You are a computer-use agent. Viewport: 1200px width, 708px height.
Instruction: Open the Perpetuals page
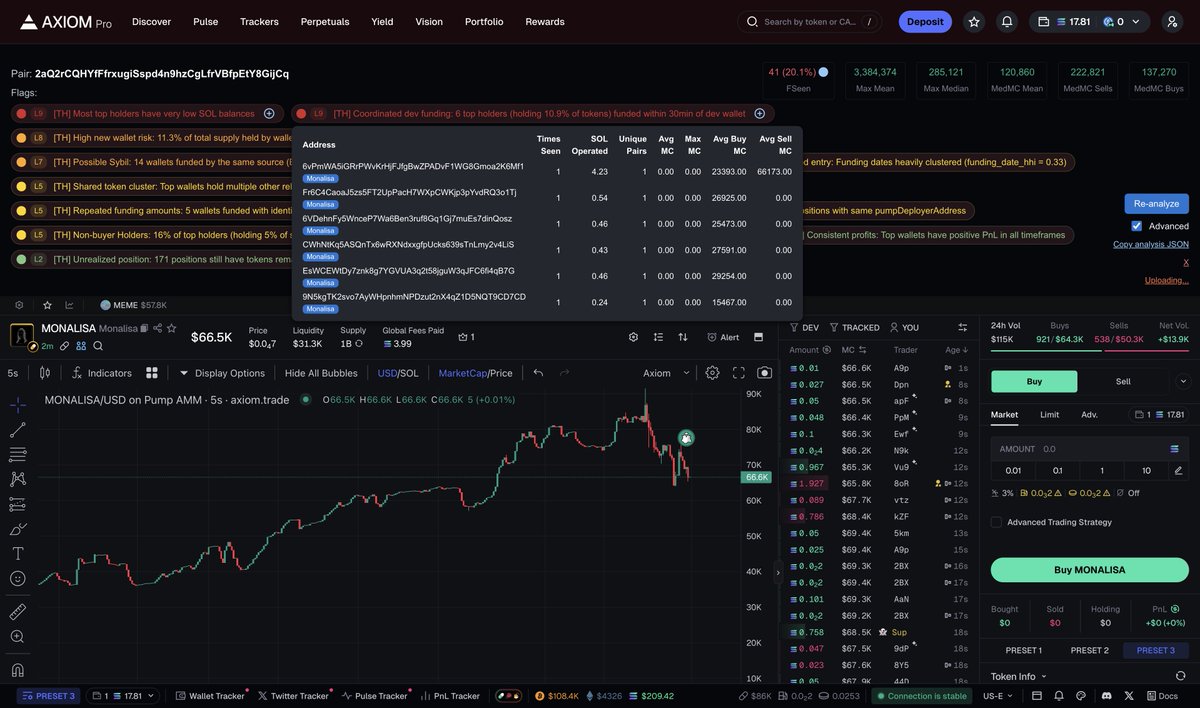(325, 21)
